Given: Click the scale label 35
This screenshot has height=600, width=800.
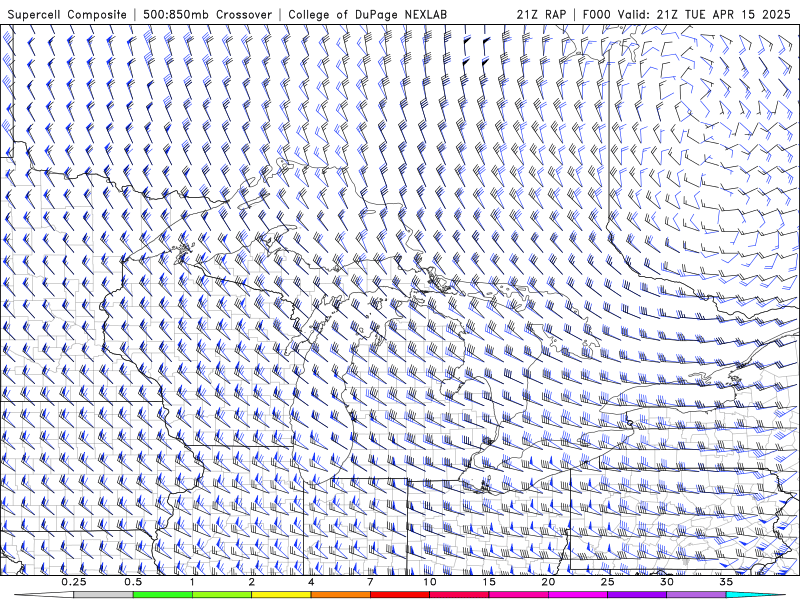Looking at the screenshot, I should click(x=726, y=582).
